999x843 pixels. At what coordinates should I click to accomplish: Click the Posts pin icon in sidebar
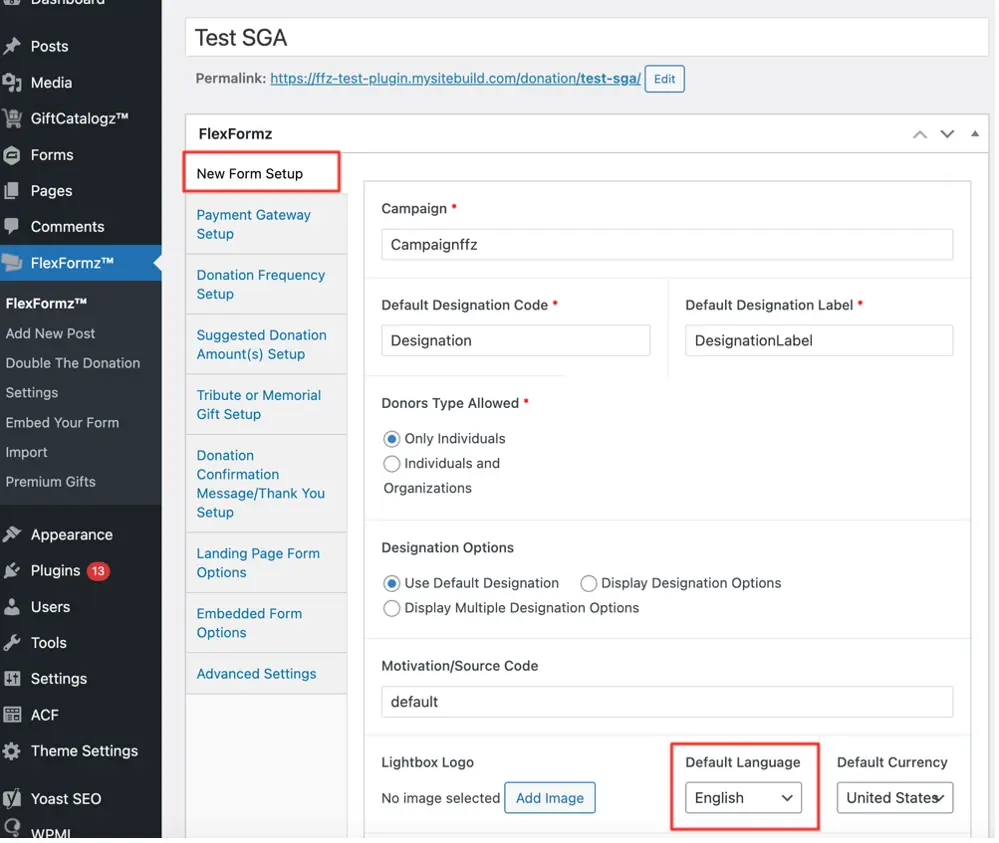(12, 47)
